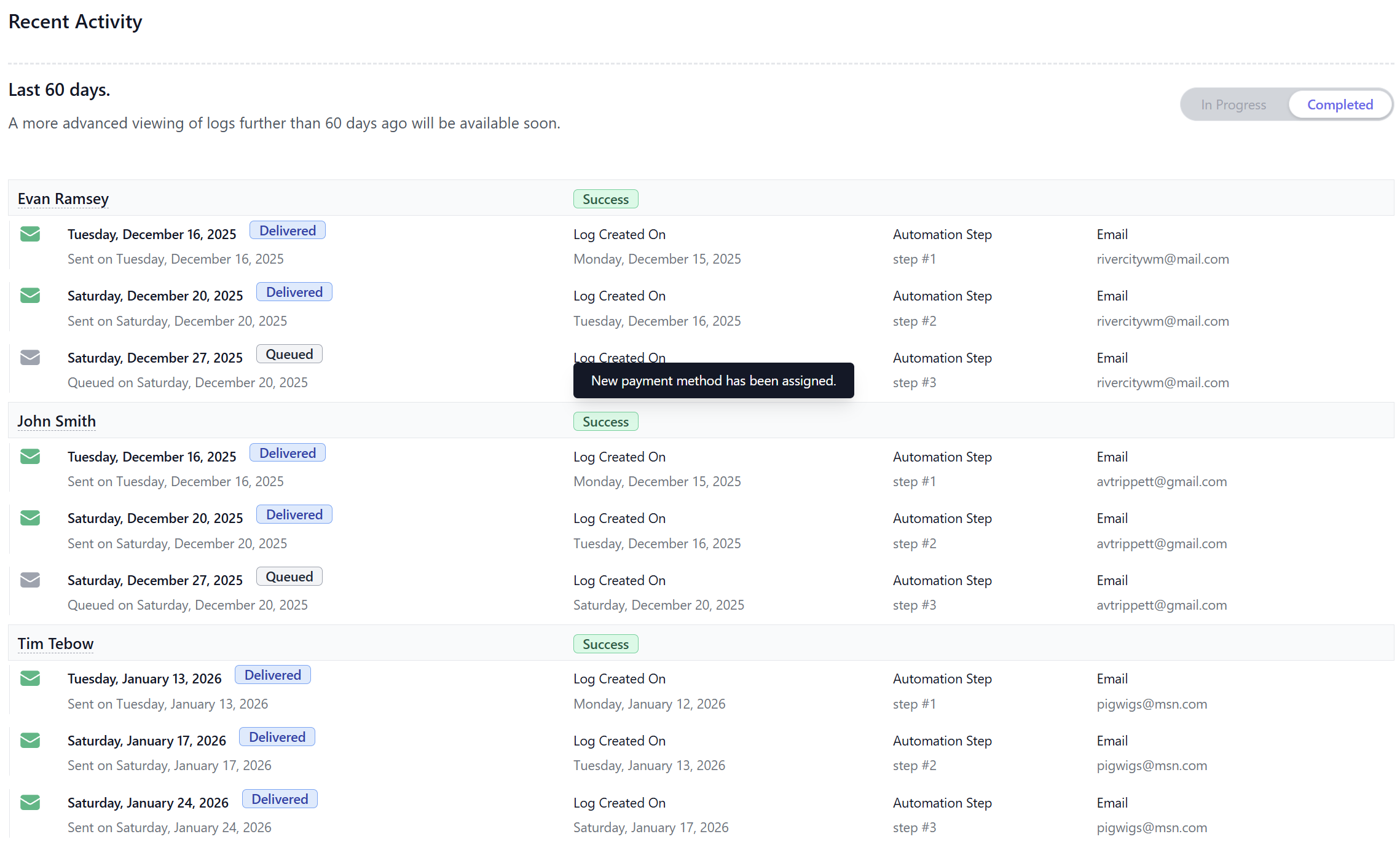Open John Smith's contact link

click(57, 422)
